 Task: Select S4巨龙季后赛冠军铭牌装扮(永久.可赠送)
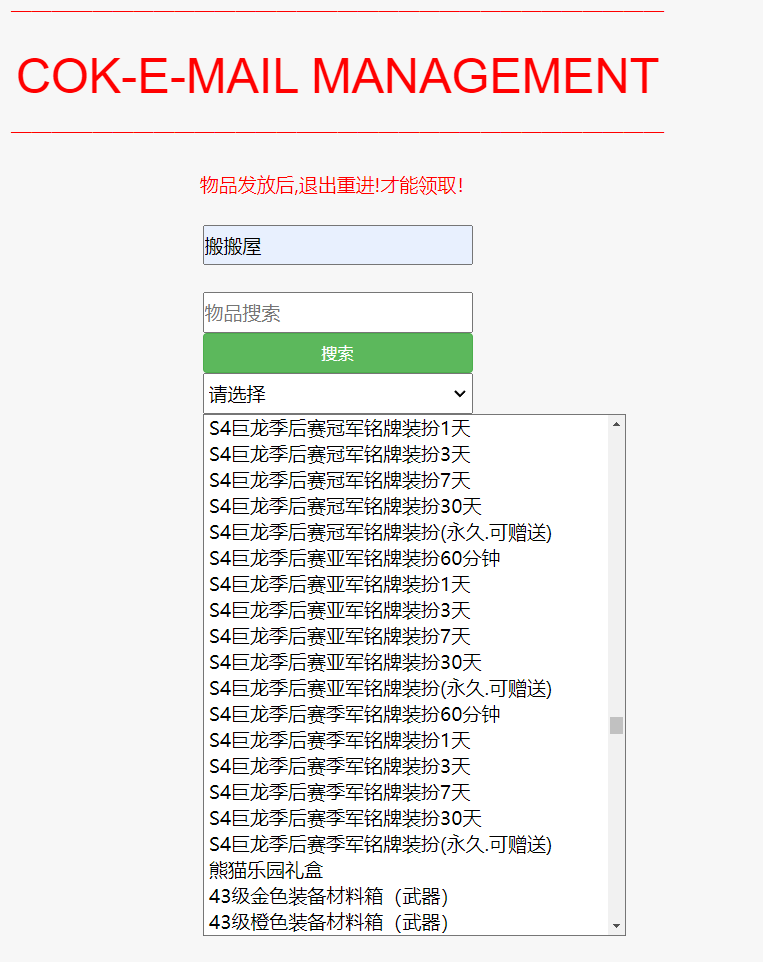click(x=380, y=533)
